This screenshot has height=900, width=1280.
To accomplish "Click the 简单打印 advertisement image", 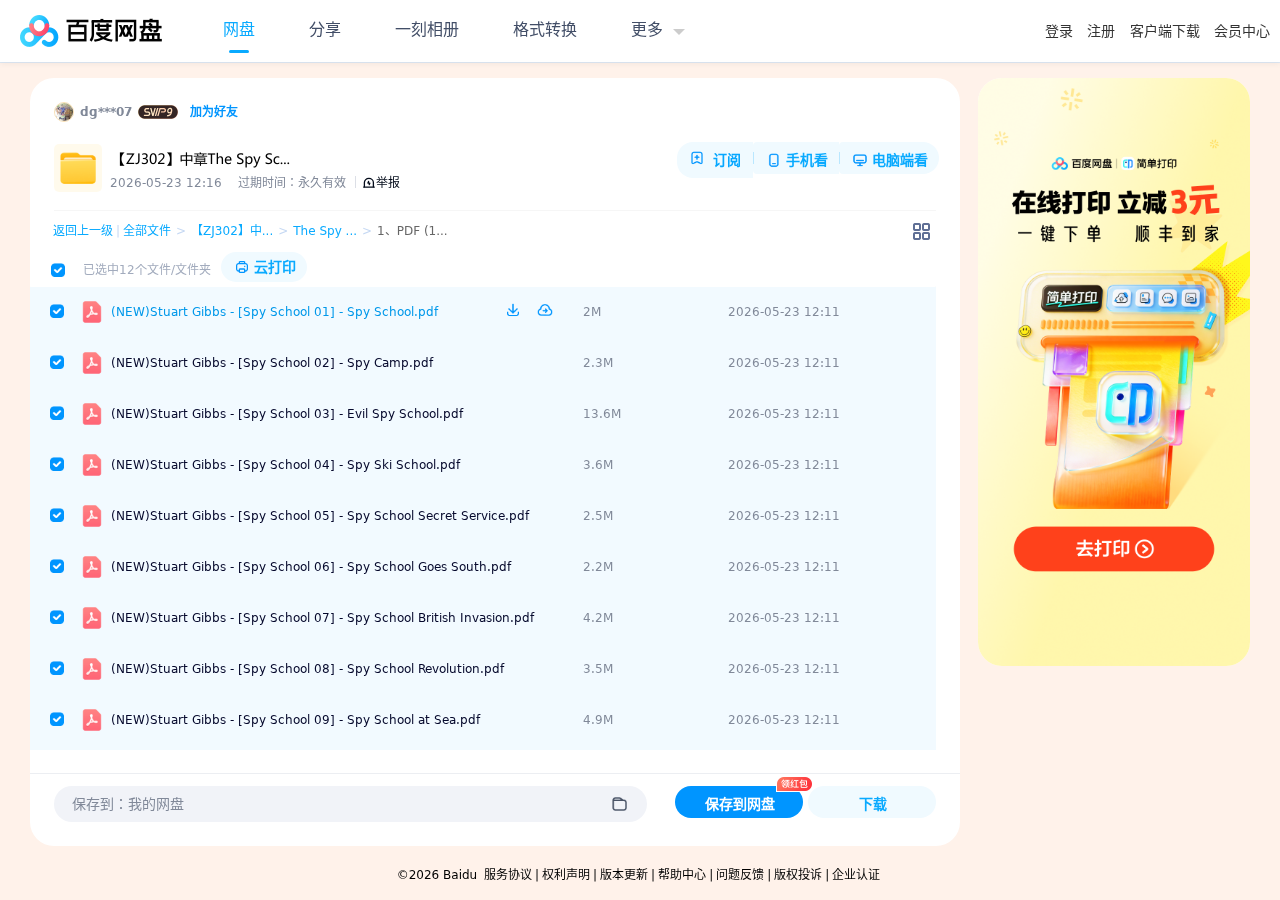I will (x=1114, y=372).
